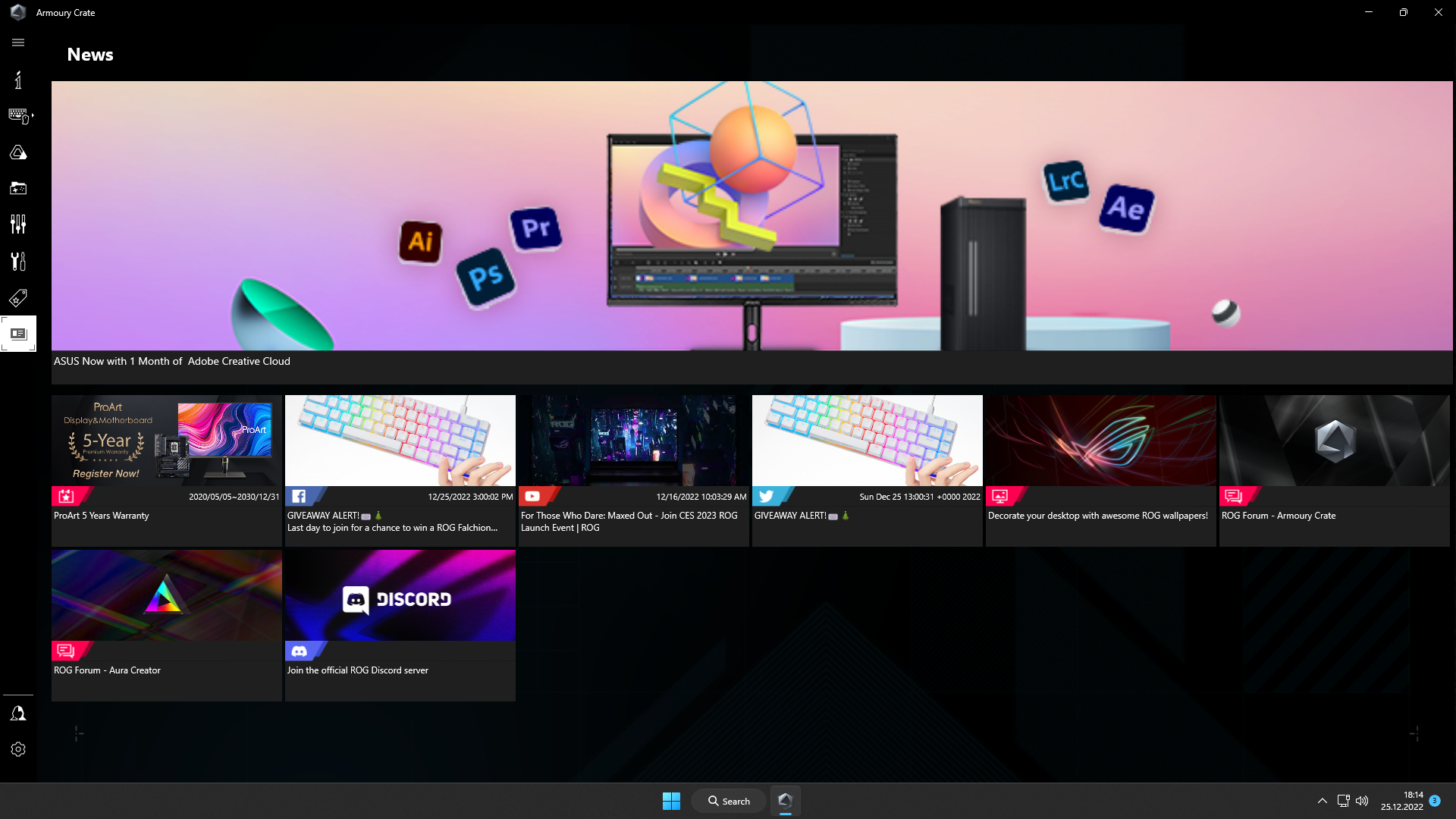
Task: Select the Aura lighting icon
Action: tap(18, 152)
